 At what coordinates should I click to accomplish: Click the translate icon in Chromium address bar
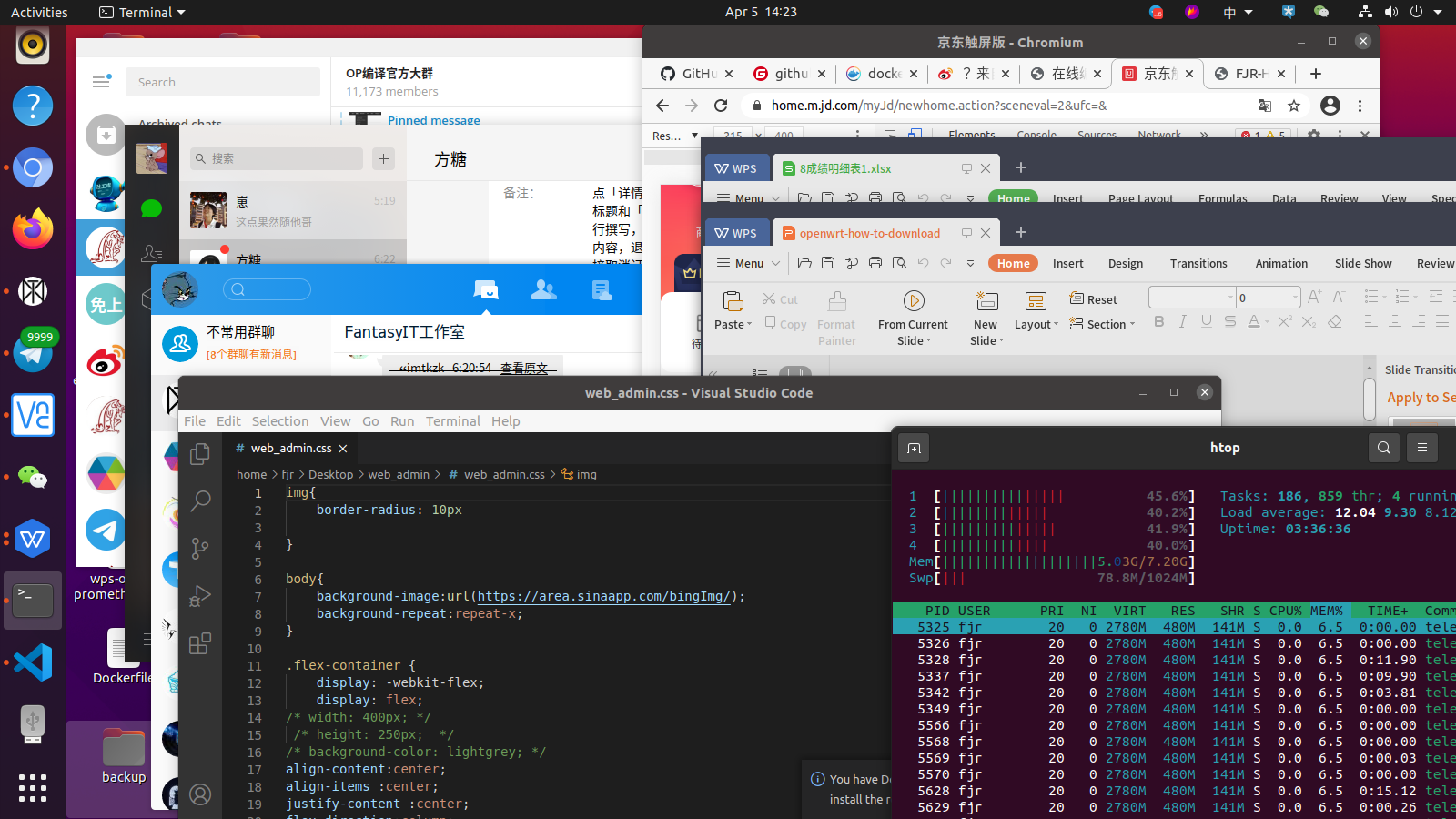[1265, 106]
